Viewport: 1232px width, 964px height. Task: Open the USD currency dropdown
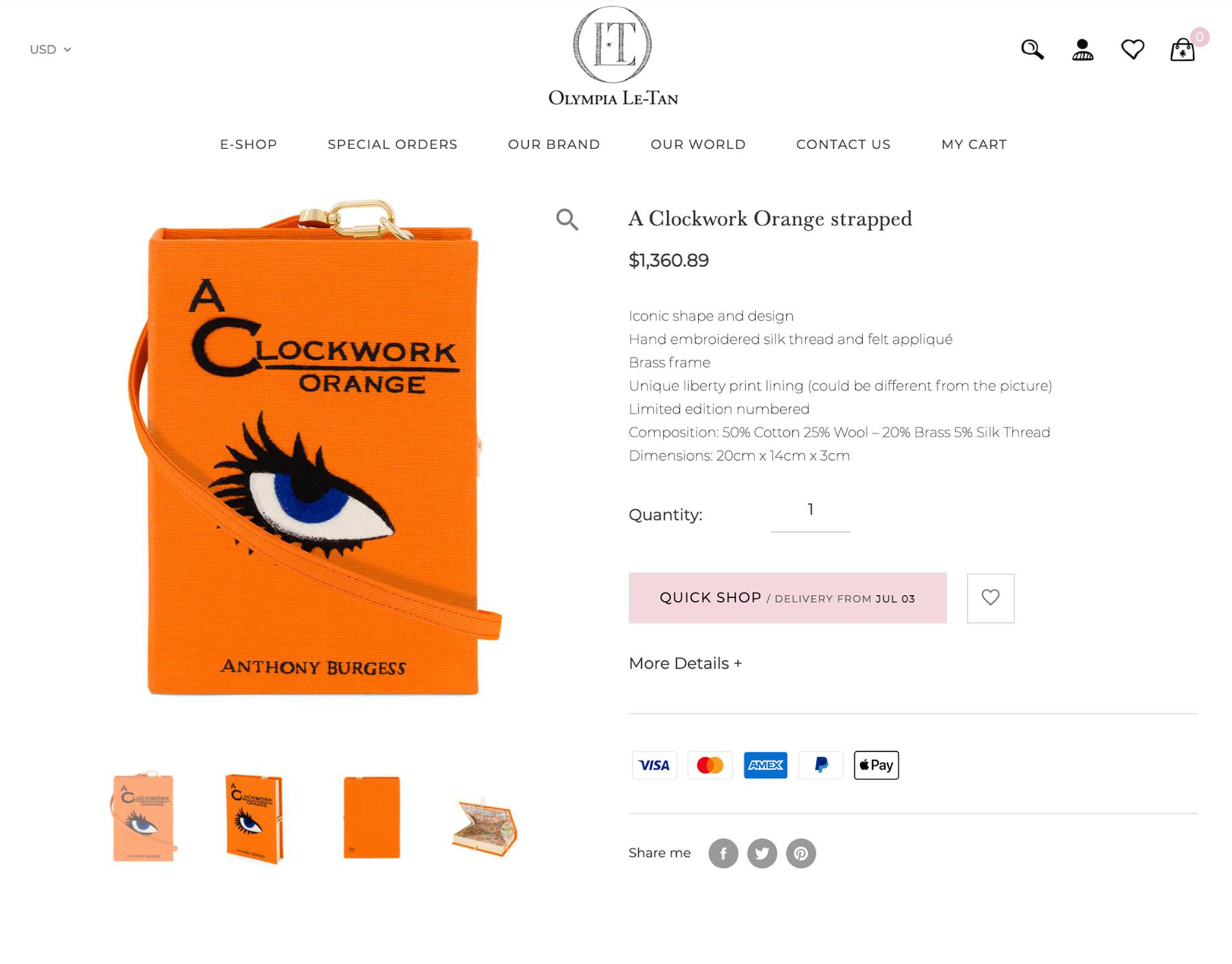pyautogui.click(x=51, y=49)
